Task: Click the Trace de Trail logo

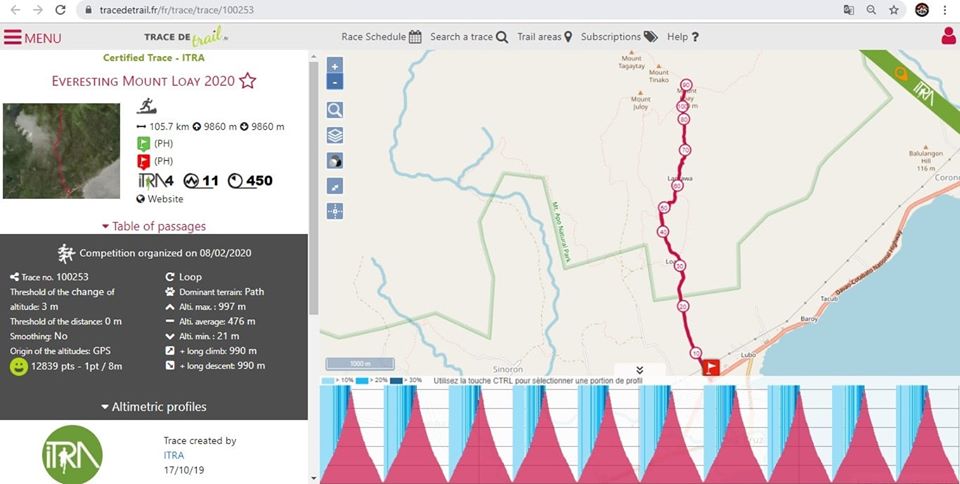Action: click(x=186, y=37)
